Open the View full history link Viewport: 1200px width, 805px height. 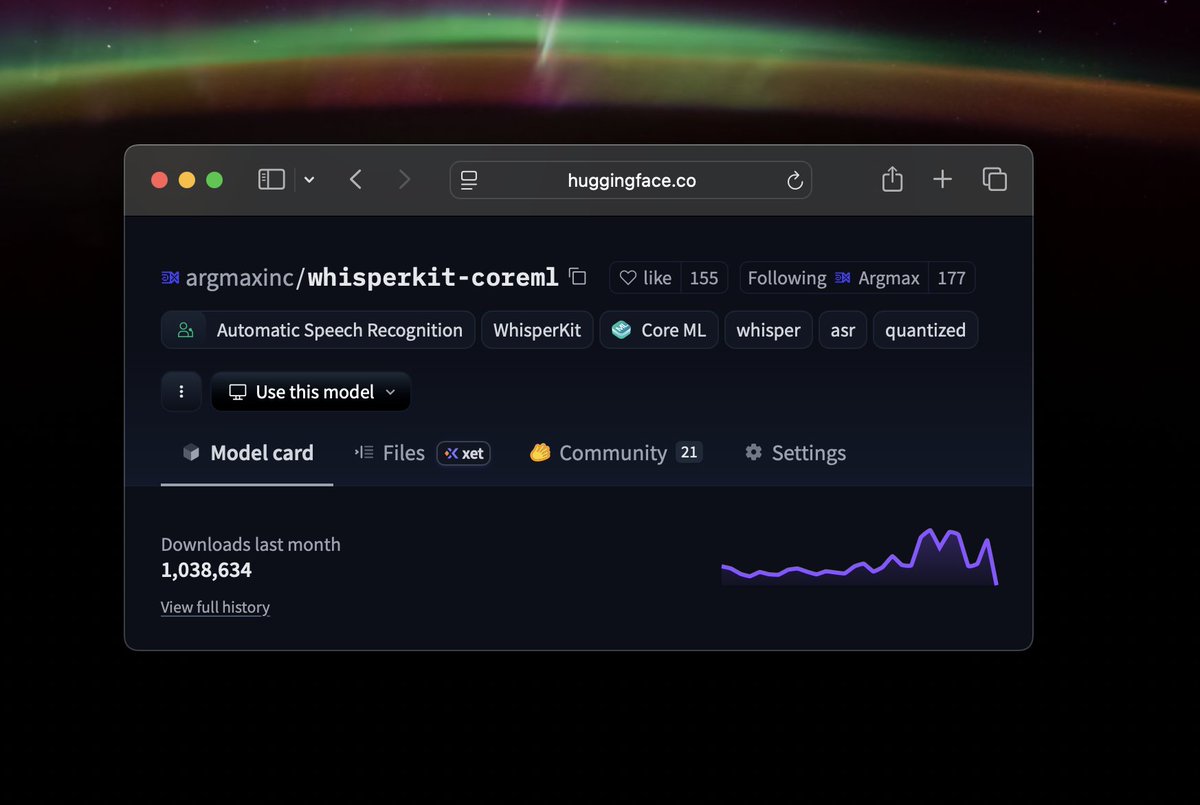215,607
